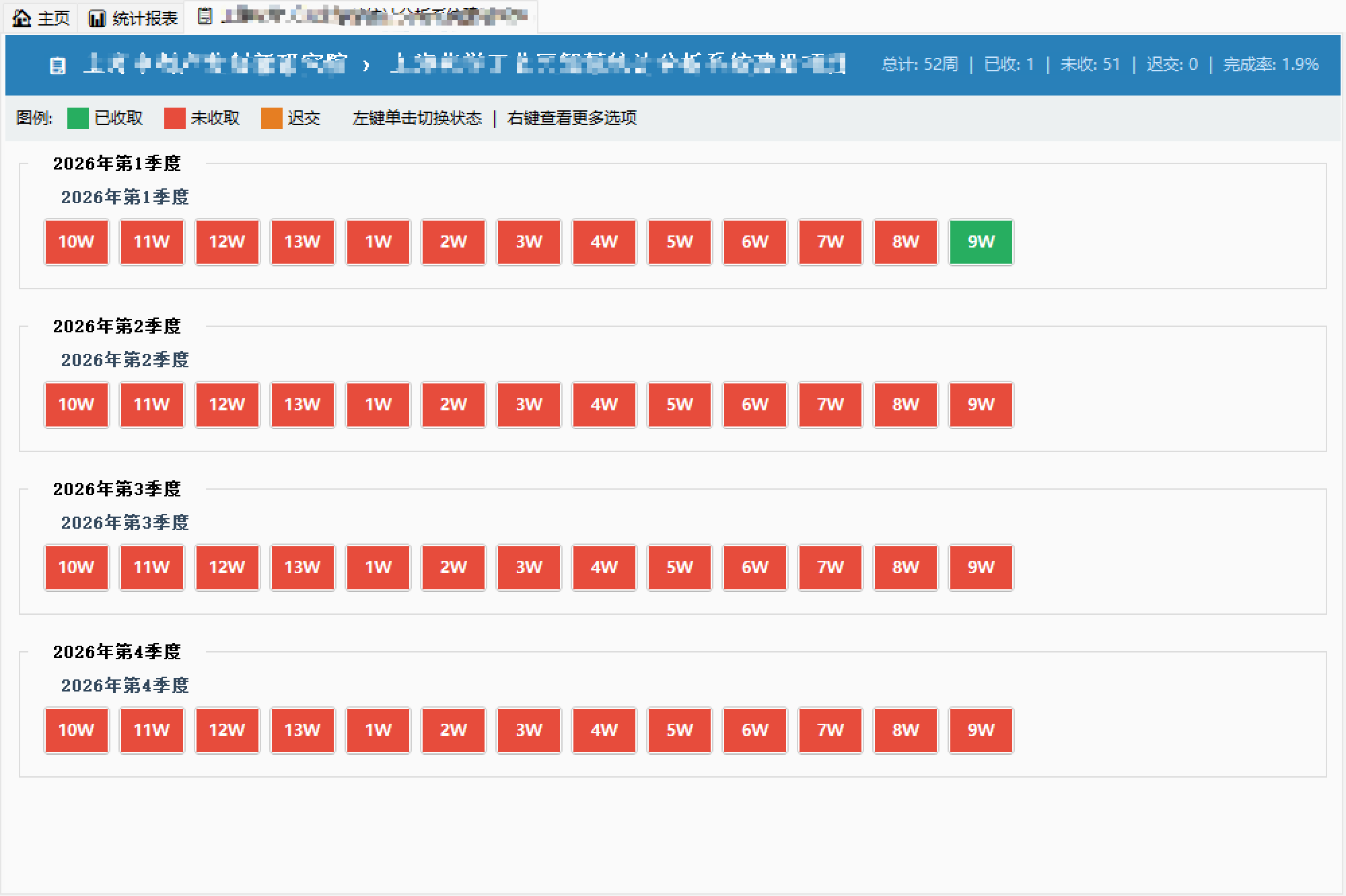
Task: Click the 8W button in quarter 1
Action: coord(905,242)
